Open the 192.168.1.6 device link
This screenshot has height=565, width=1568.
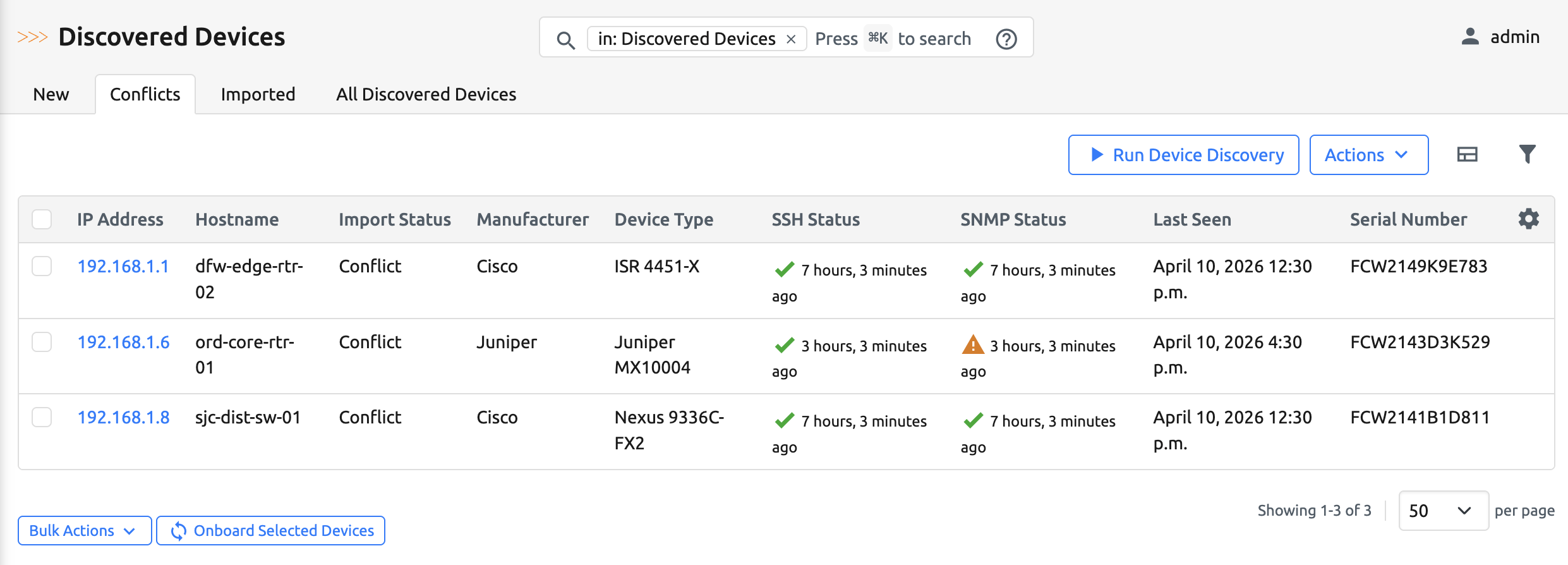tap(123, 342)
